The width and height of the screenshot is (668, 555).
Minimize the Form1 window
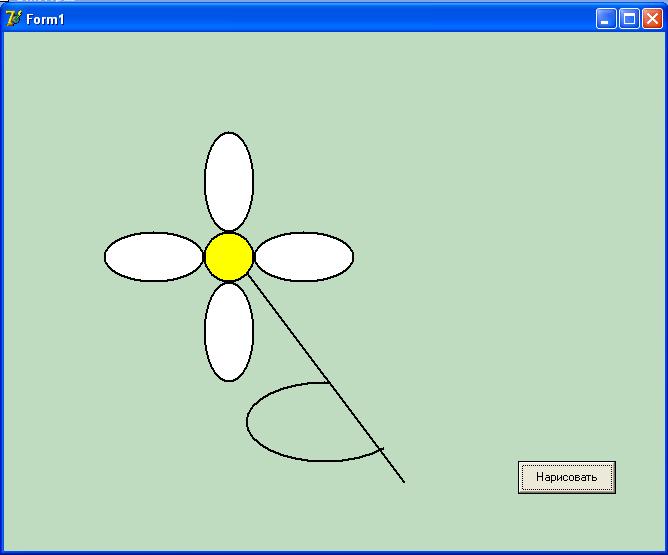606,19
